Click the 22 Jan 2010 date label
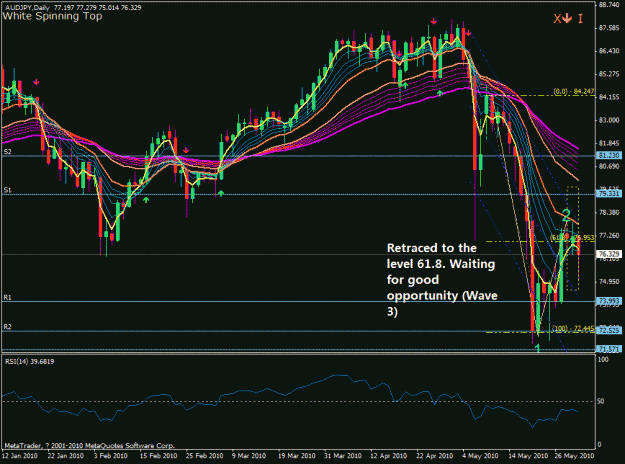Image resolution: width=625 pixels, height=464 pixels. pyautogui.click(x=66, y=455)
